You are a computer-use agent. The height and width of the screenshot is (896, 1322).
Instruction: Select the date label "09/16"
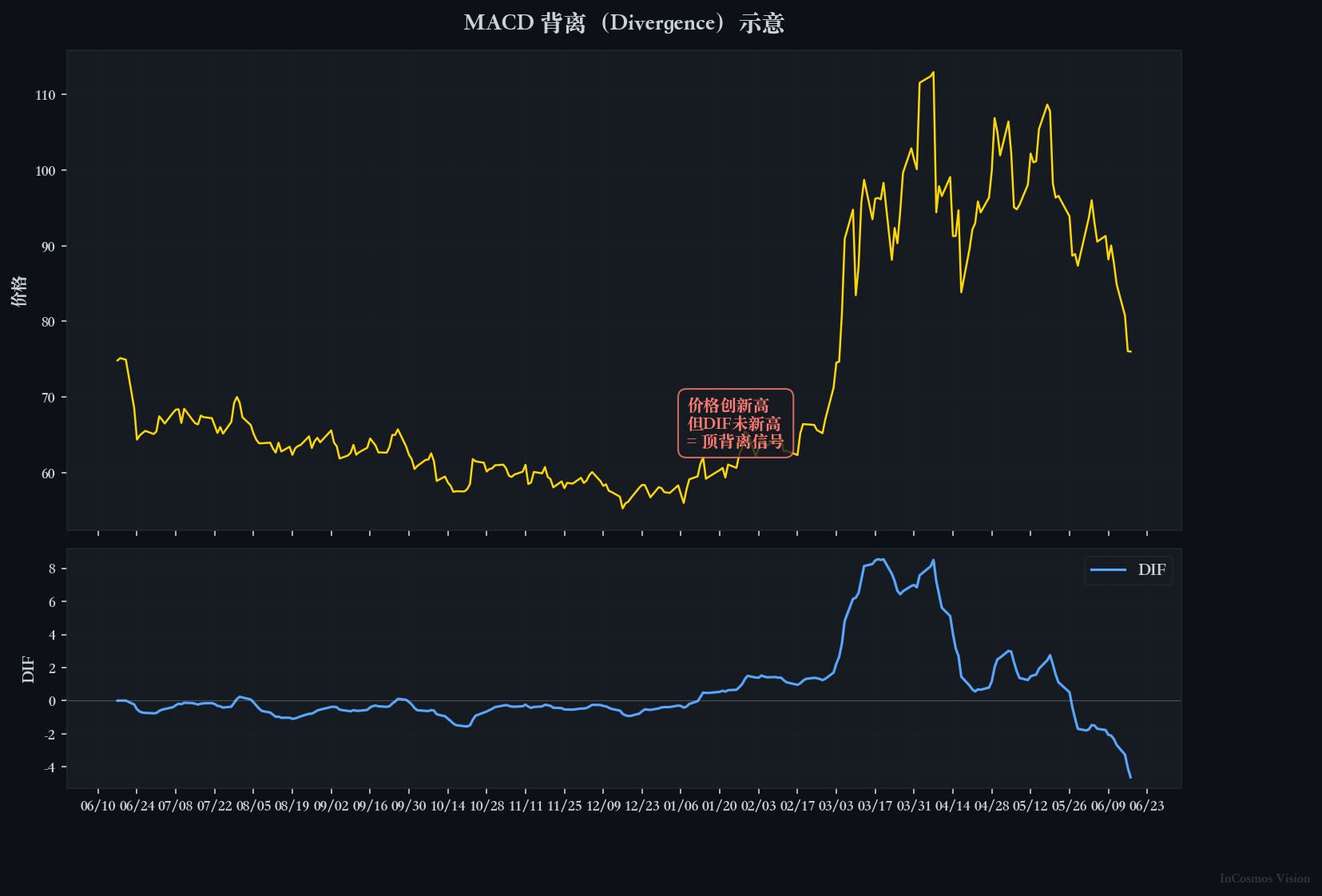click(x=371, y=806)
